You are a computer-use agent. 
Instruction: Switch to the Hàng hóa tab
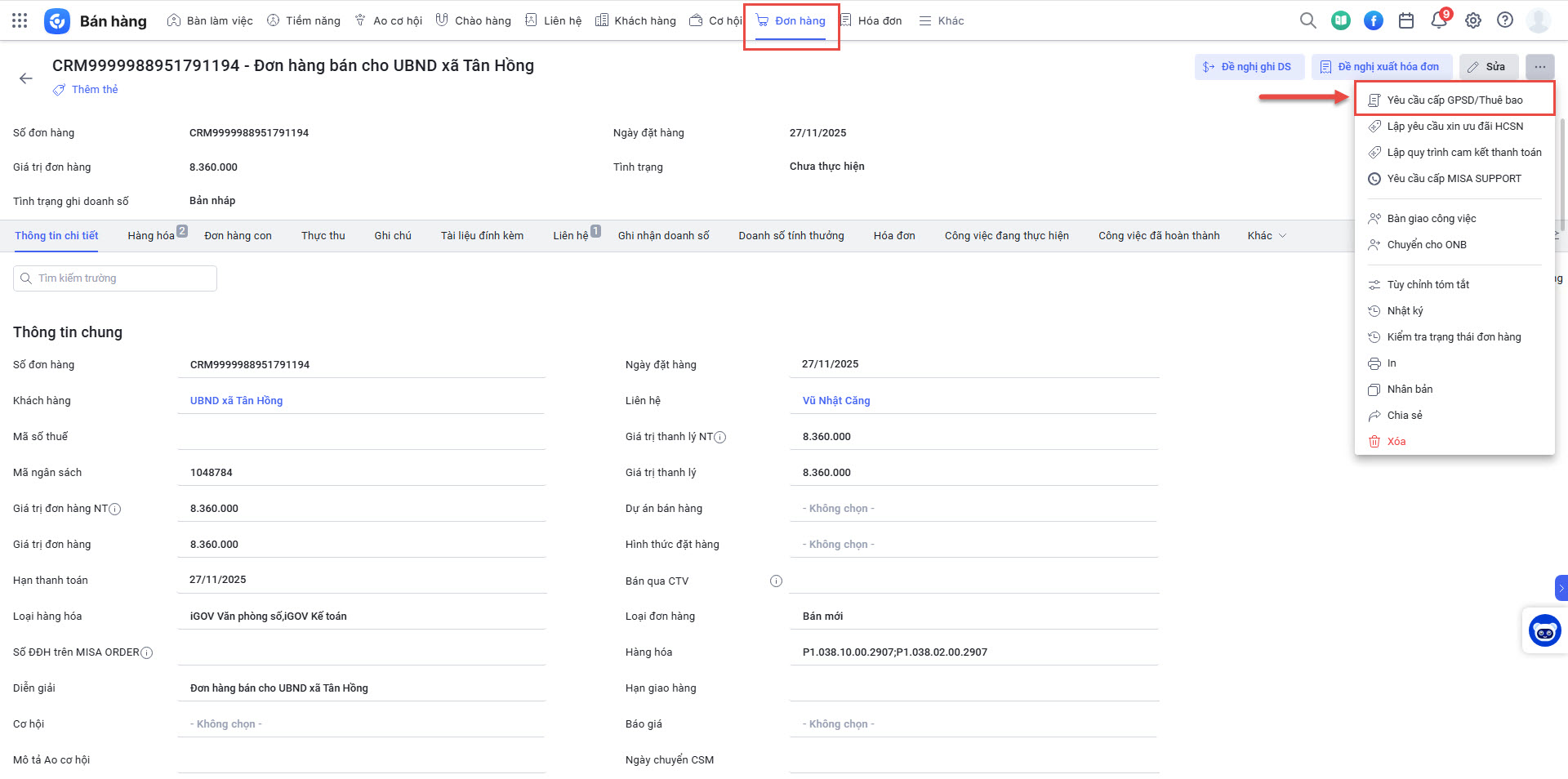click(151, 236)
